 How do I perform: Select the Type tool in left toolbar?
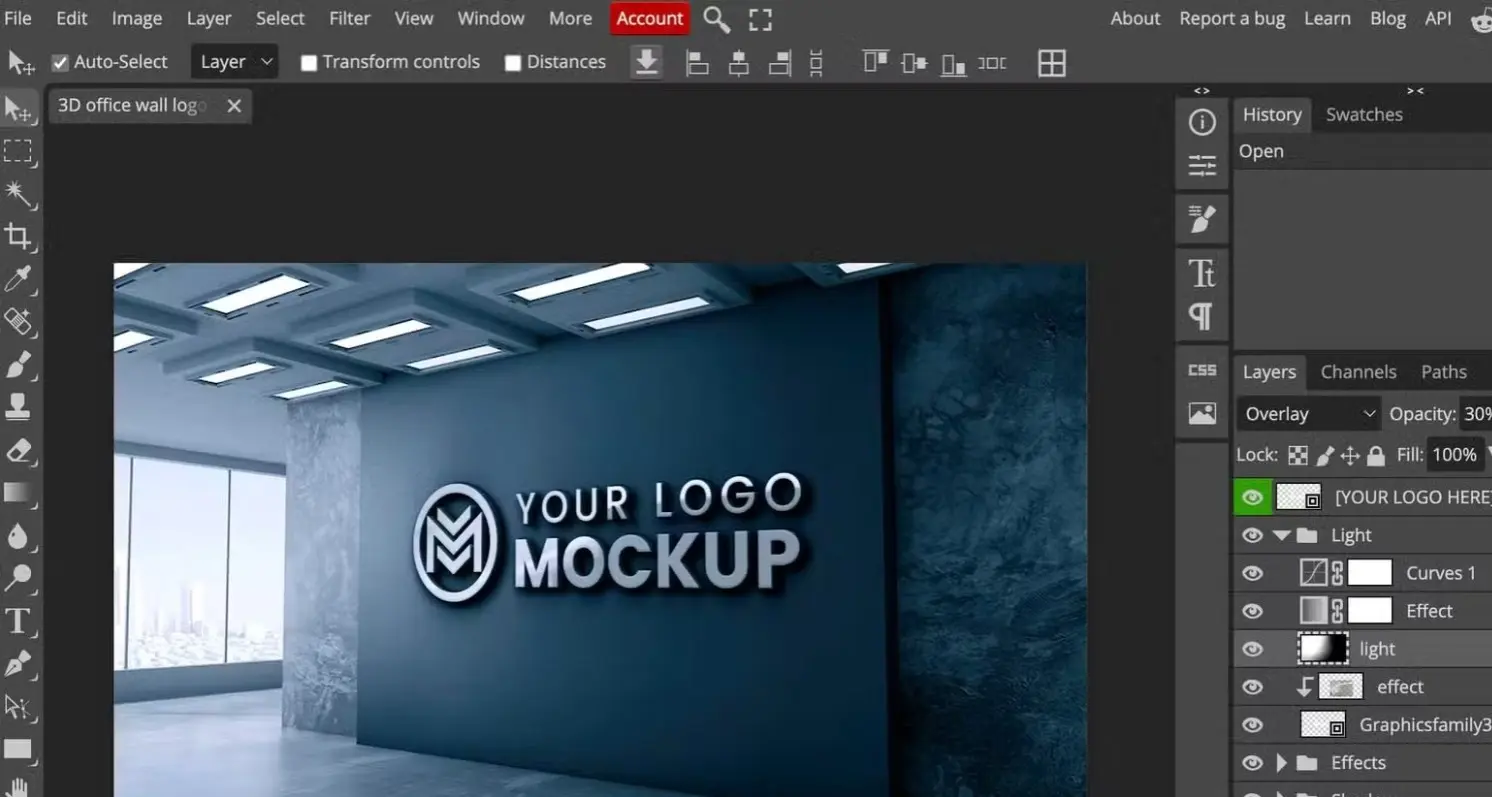[18, 621]
